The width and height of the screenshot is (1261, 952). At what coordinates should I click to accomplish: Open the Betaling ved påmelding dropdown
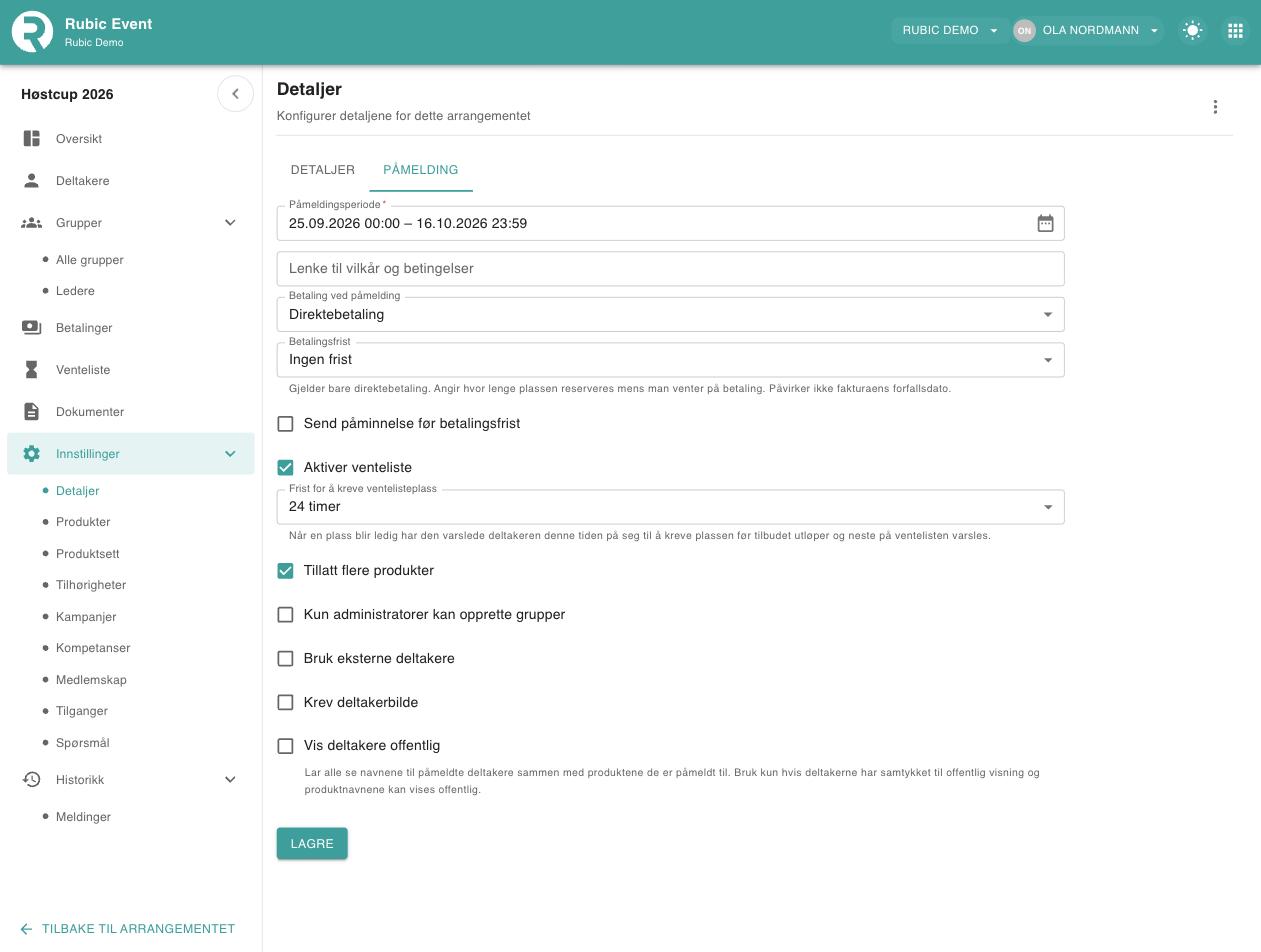click(670, 314)
